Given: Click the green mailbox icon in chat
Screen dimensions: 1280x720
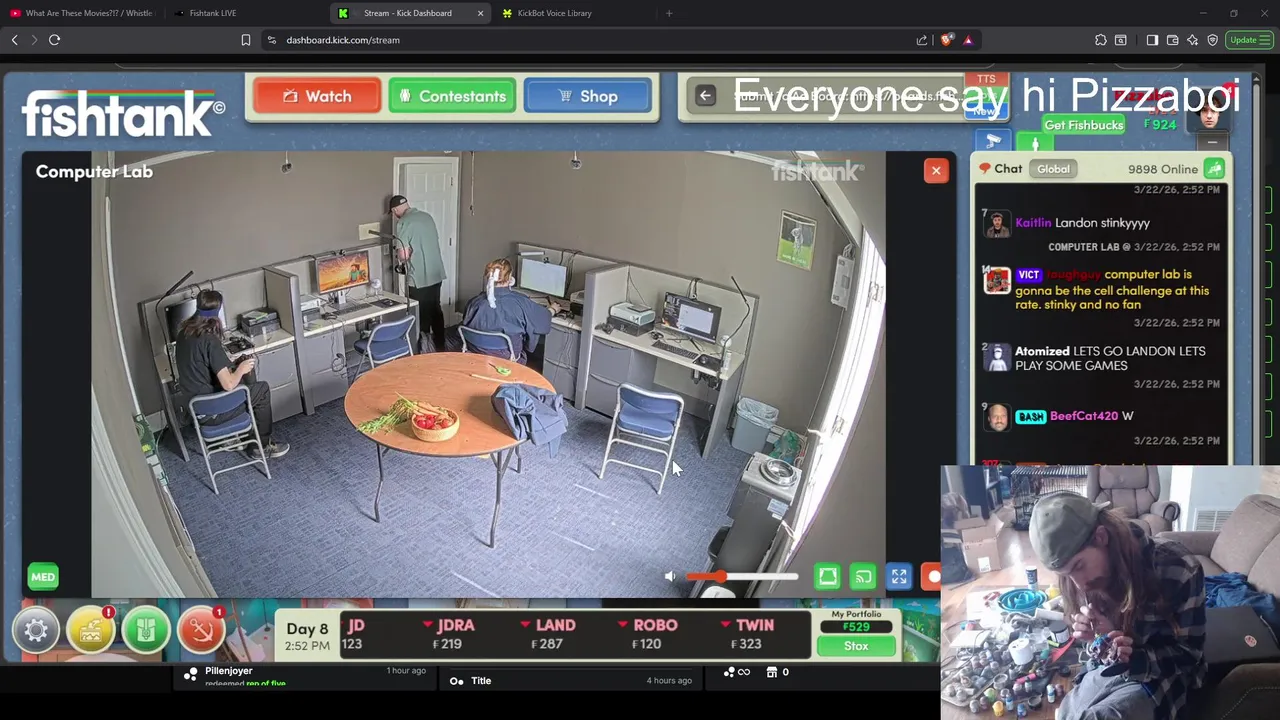Looking at the screenshot, I should pos(1213,169).
